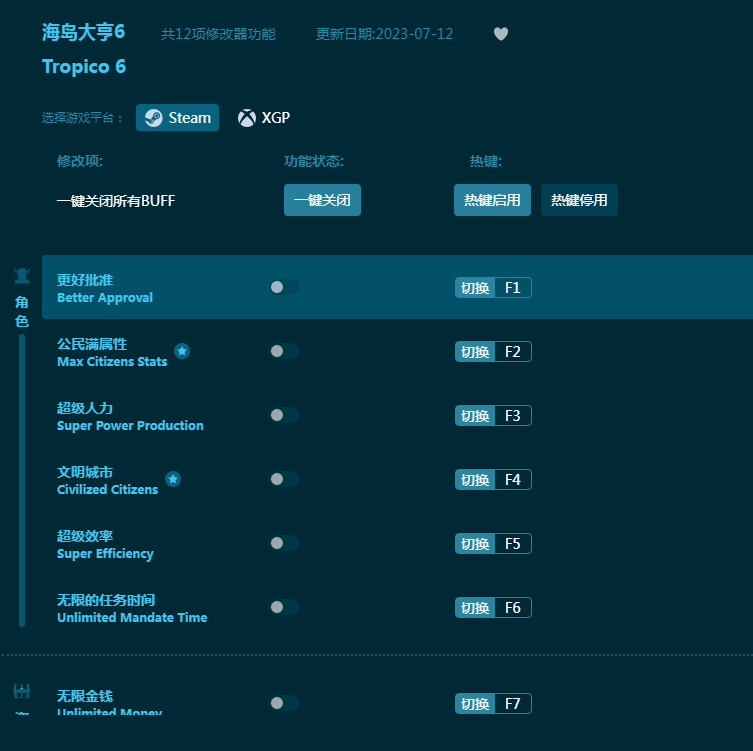Click the 一键关闭 button
This screenshot has height=751, width=753.
click(x=322, y=200)
